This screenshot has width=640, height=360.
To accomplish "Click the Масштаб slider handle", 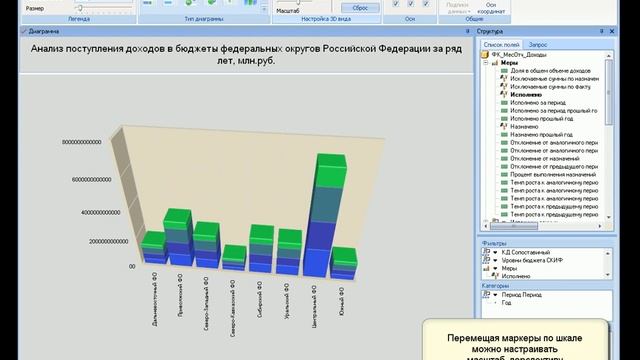I will [x=298, y=2].
